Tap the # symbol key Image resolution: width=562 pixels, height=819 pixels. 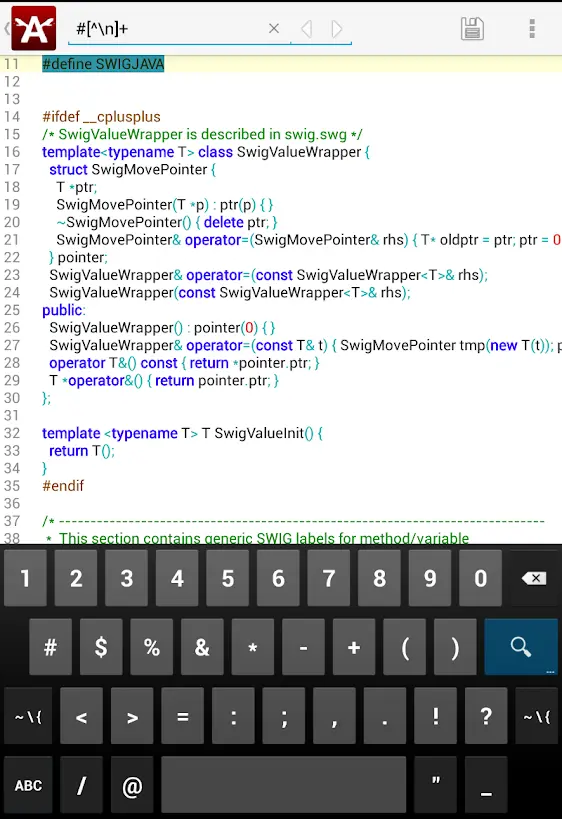[50, 647]
